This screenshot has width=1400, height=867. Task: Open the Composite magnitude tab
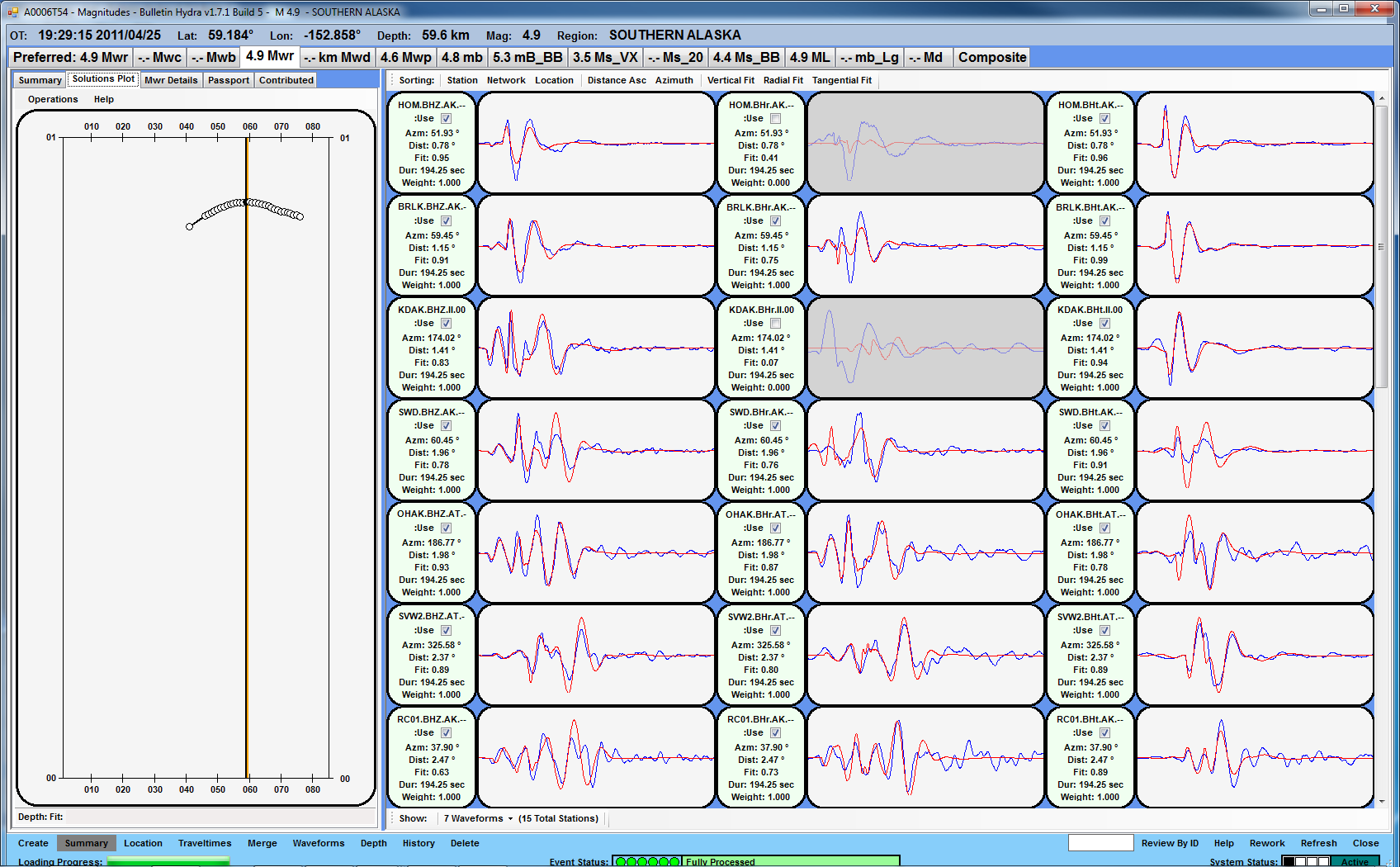992,57
